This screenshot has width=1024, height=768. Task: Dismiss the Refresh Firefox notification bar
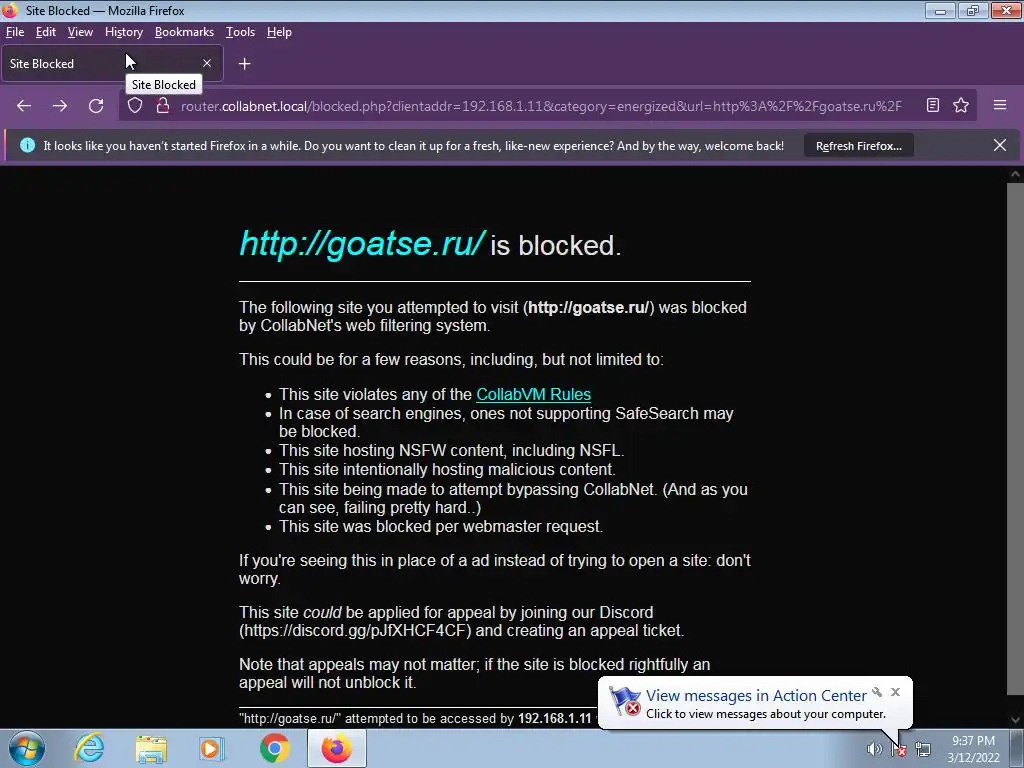click(1000, 145)
